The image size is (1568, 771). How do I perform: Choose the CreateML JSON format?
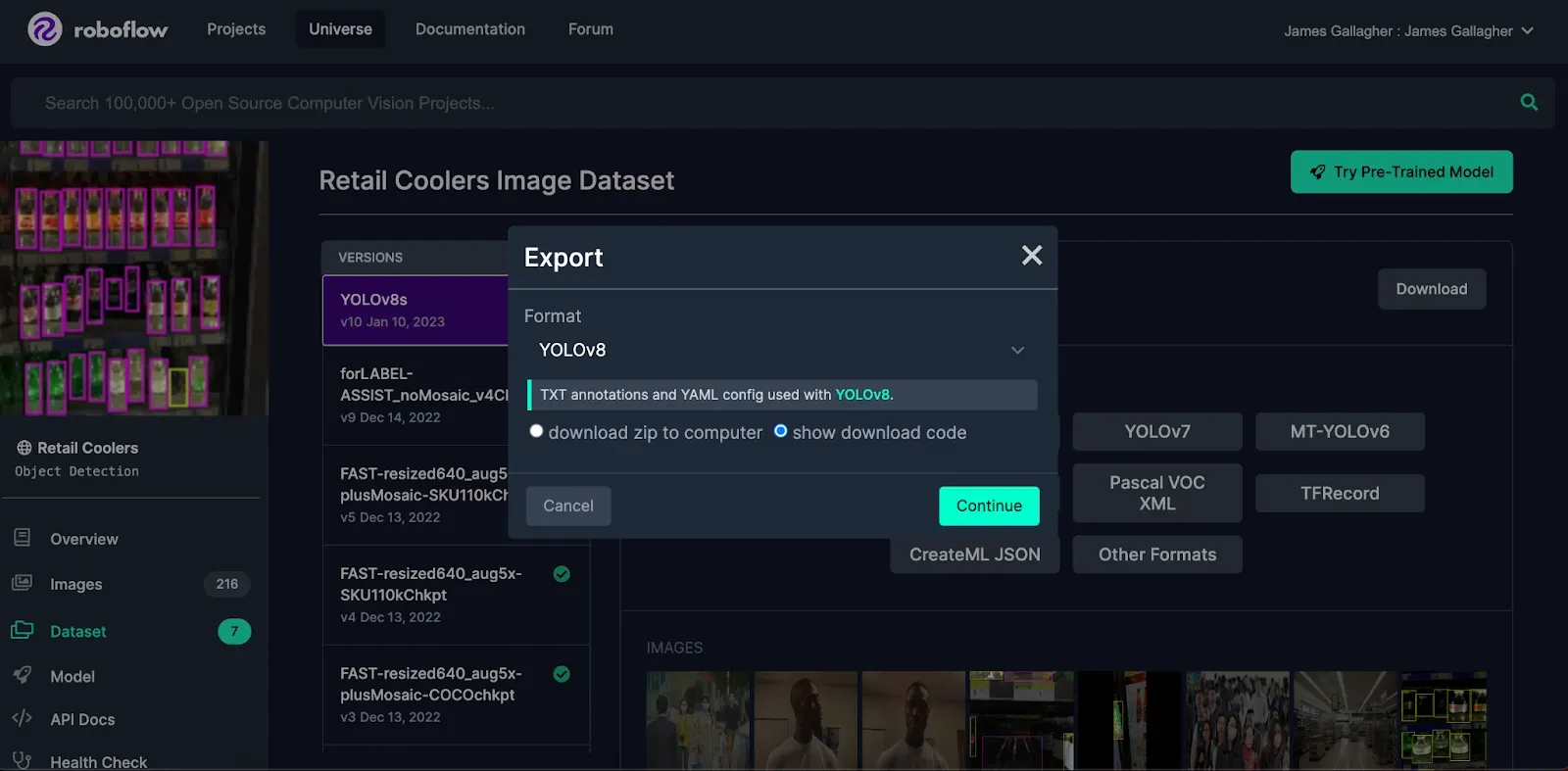(975, 554)
